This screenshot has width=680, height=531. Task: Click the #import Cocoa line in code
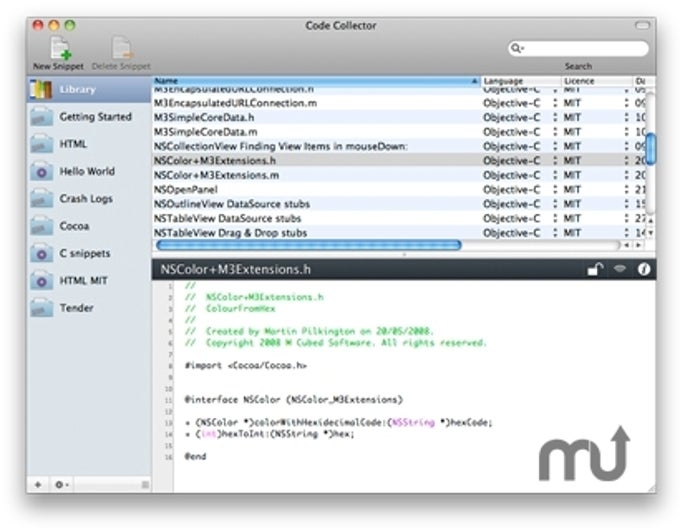(245, 366)
